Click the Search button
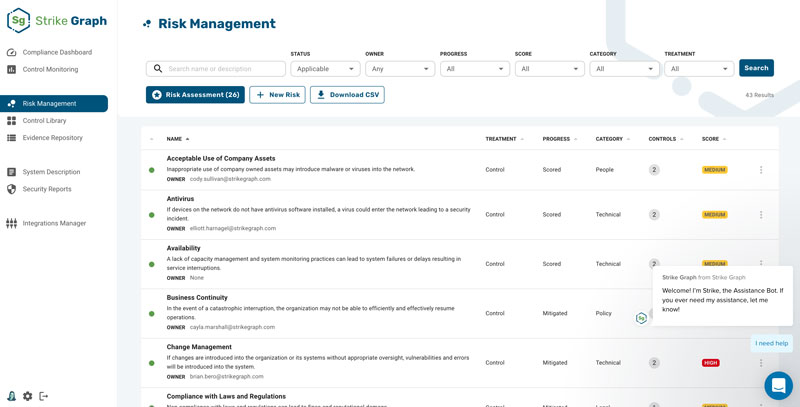Viewport: 800px width, 407px height. [756, 68]
